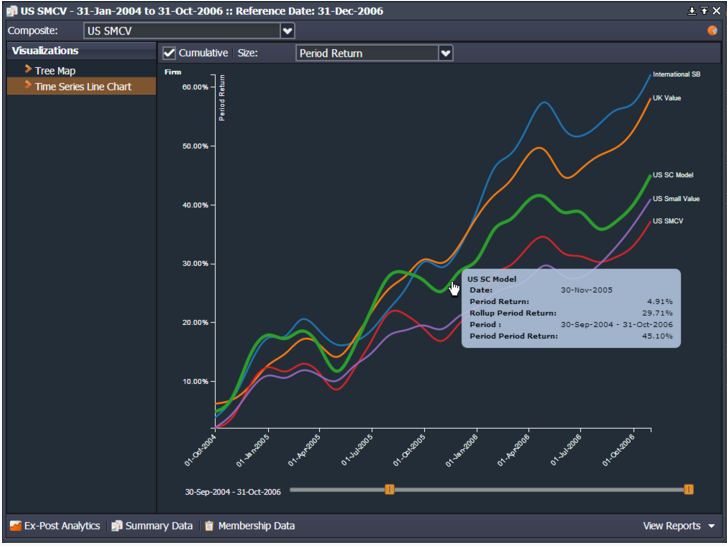Click the US Small Value series label

coord(676,199)
